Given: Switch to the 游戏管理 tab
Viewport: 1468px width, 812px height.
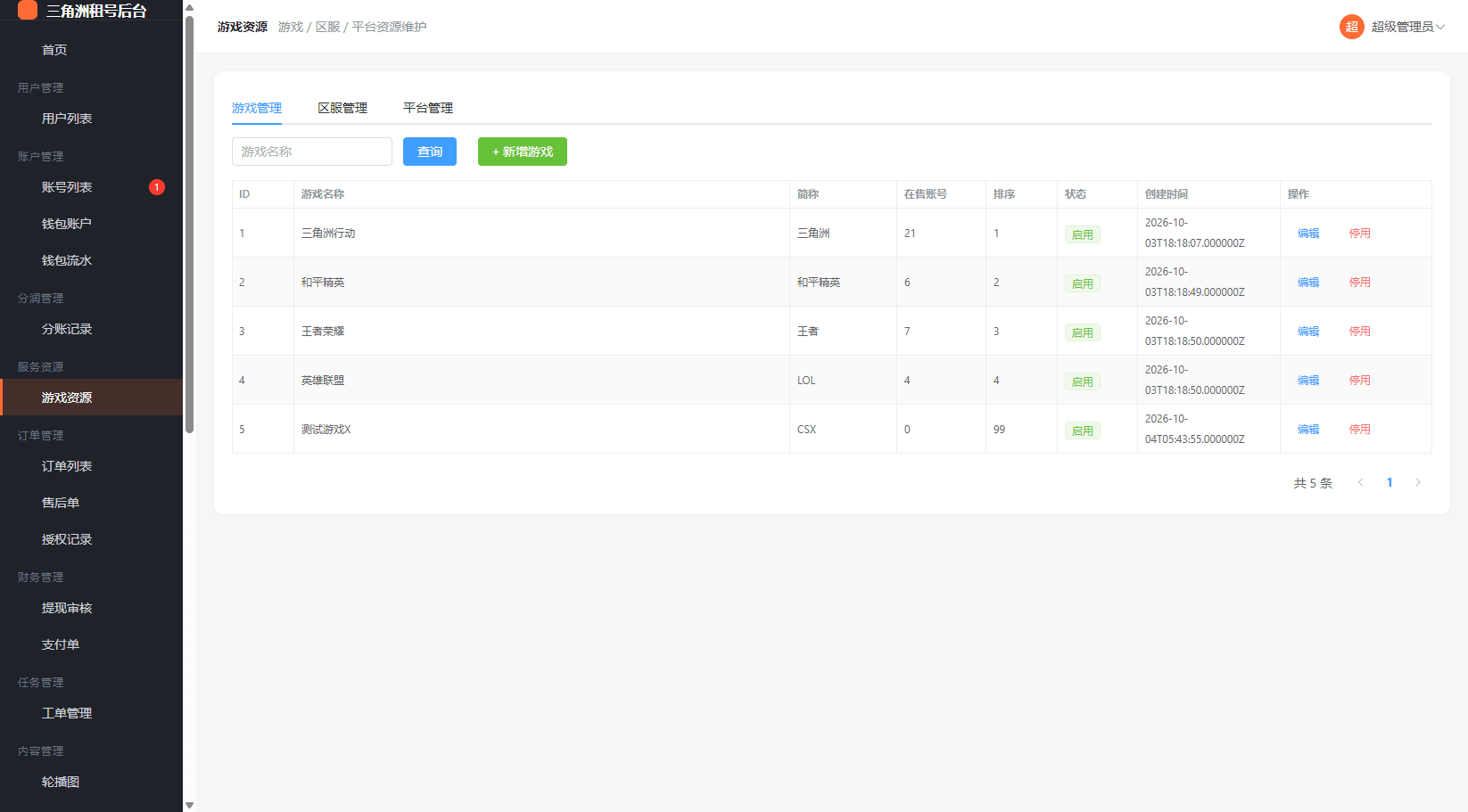Looking at the screenshot, I should [257, 108].
